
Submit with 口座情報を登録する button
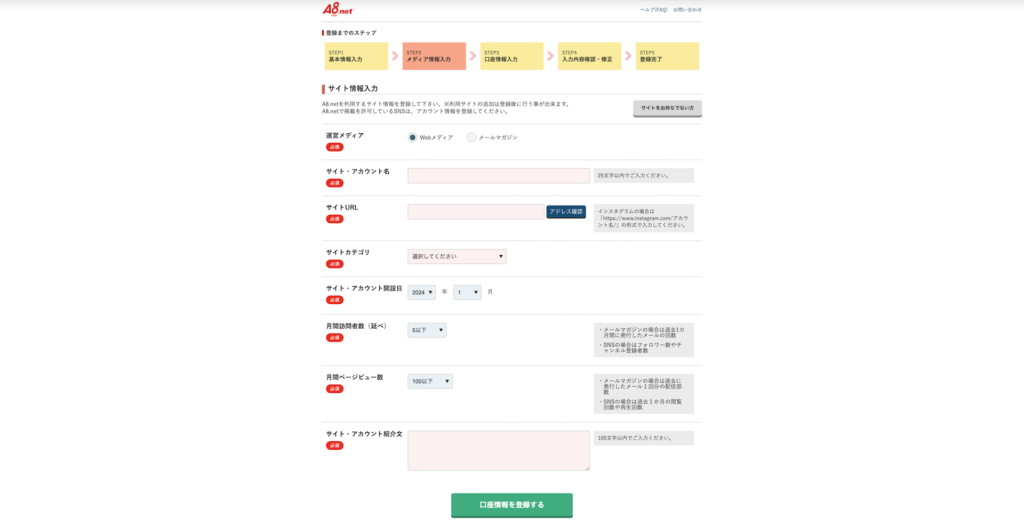[x=512, y=505]
